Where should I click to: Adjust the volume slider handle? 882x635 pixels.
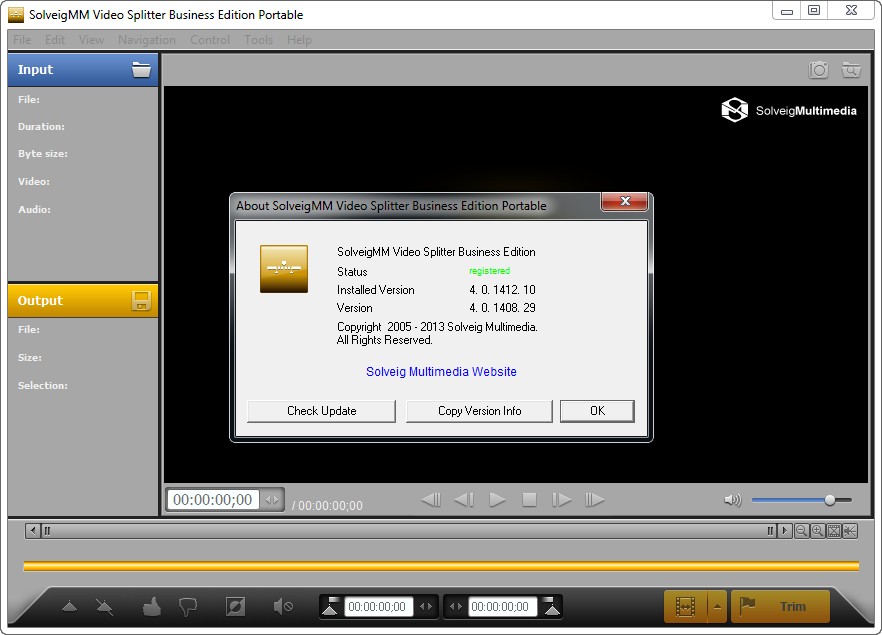click(x=830, y=499)
